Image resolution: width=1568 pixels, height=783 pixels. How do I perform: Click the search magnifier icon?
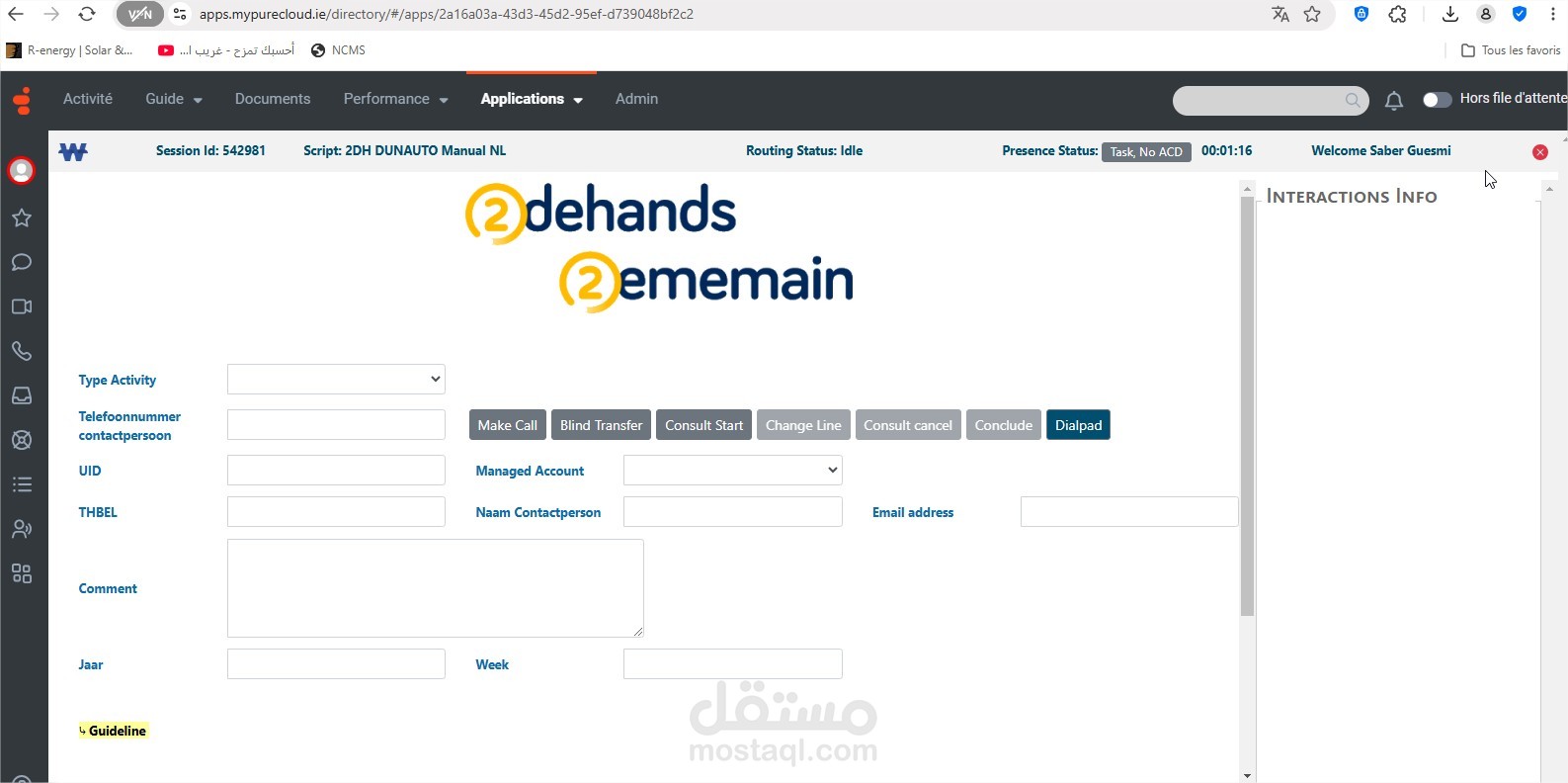pos(1353,100)
